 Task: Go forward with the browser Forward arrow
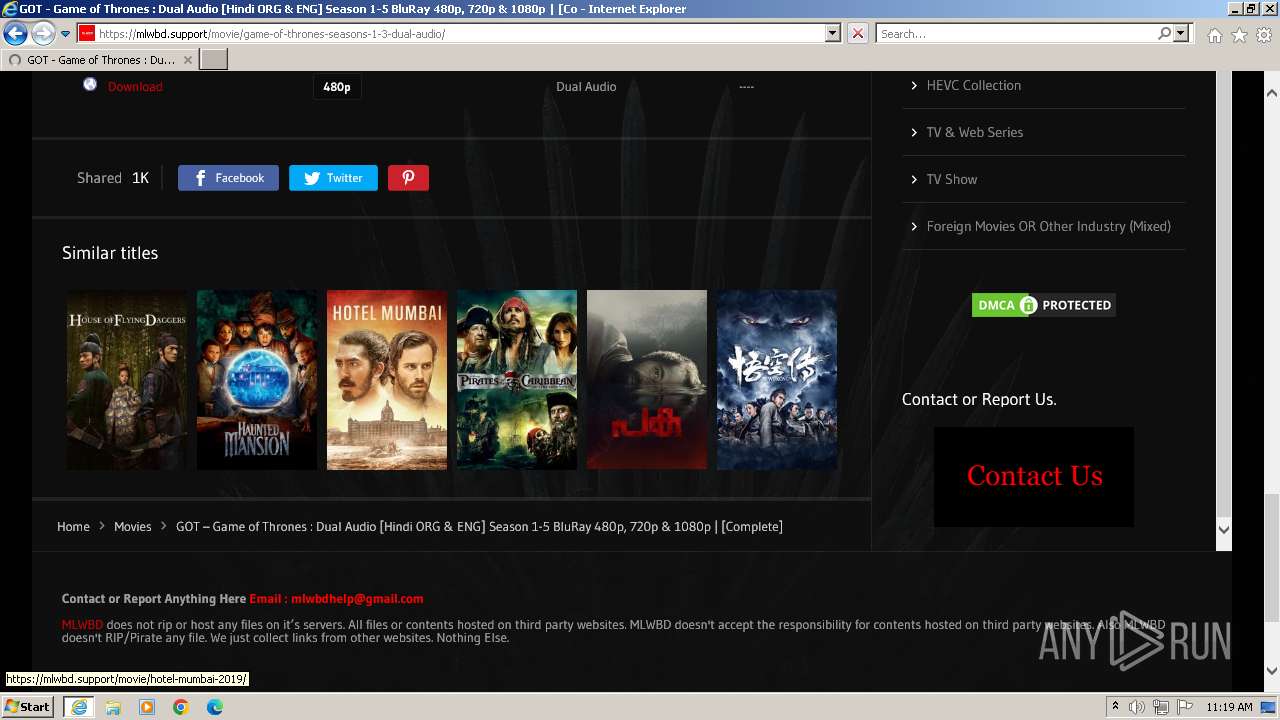click(x=43, y=34)
